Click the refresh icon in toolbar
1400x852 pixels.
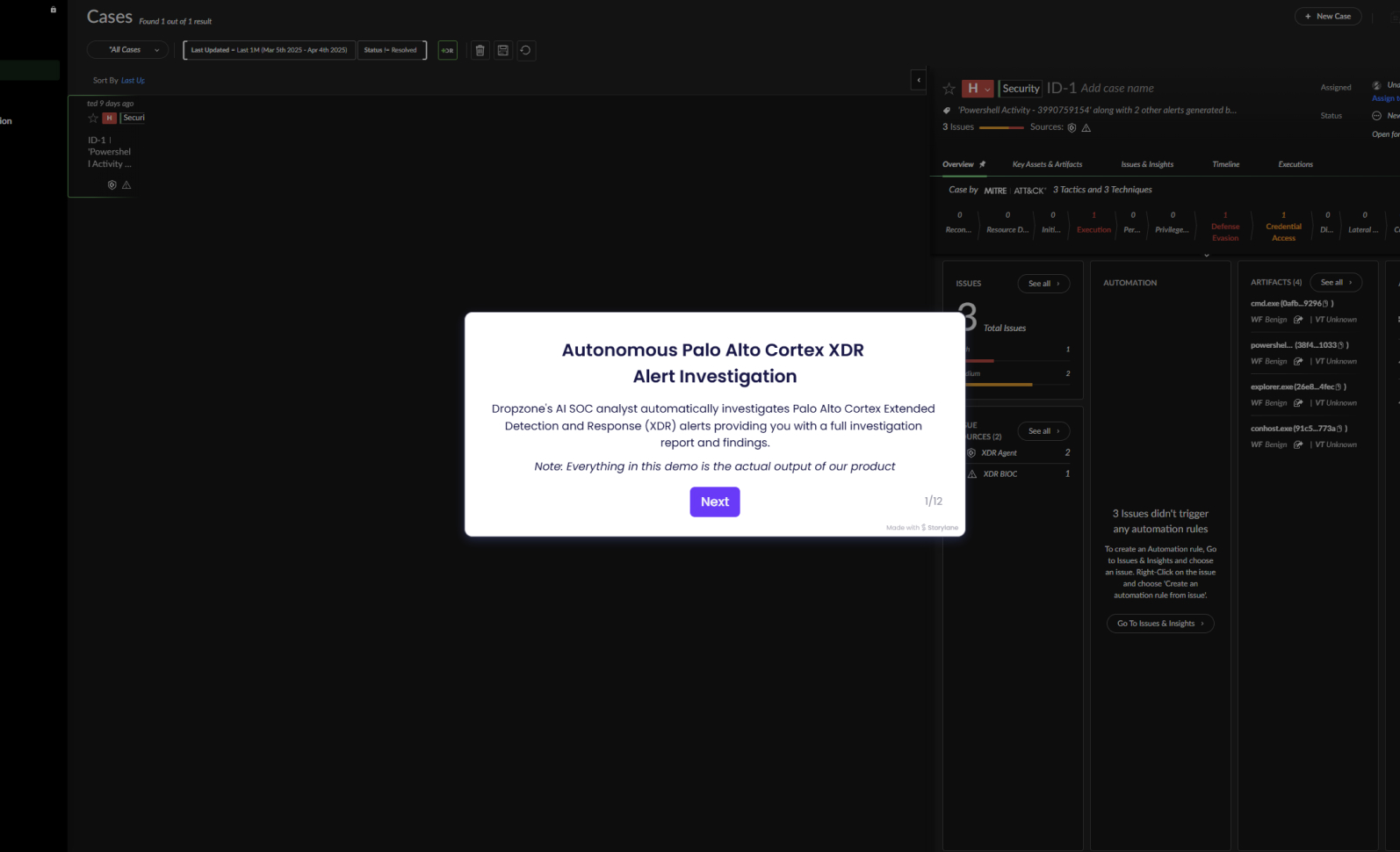525,50
